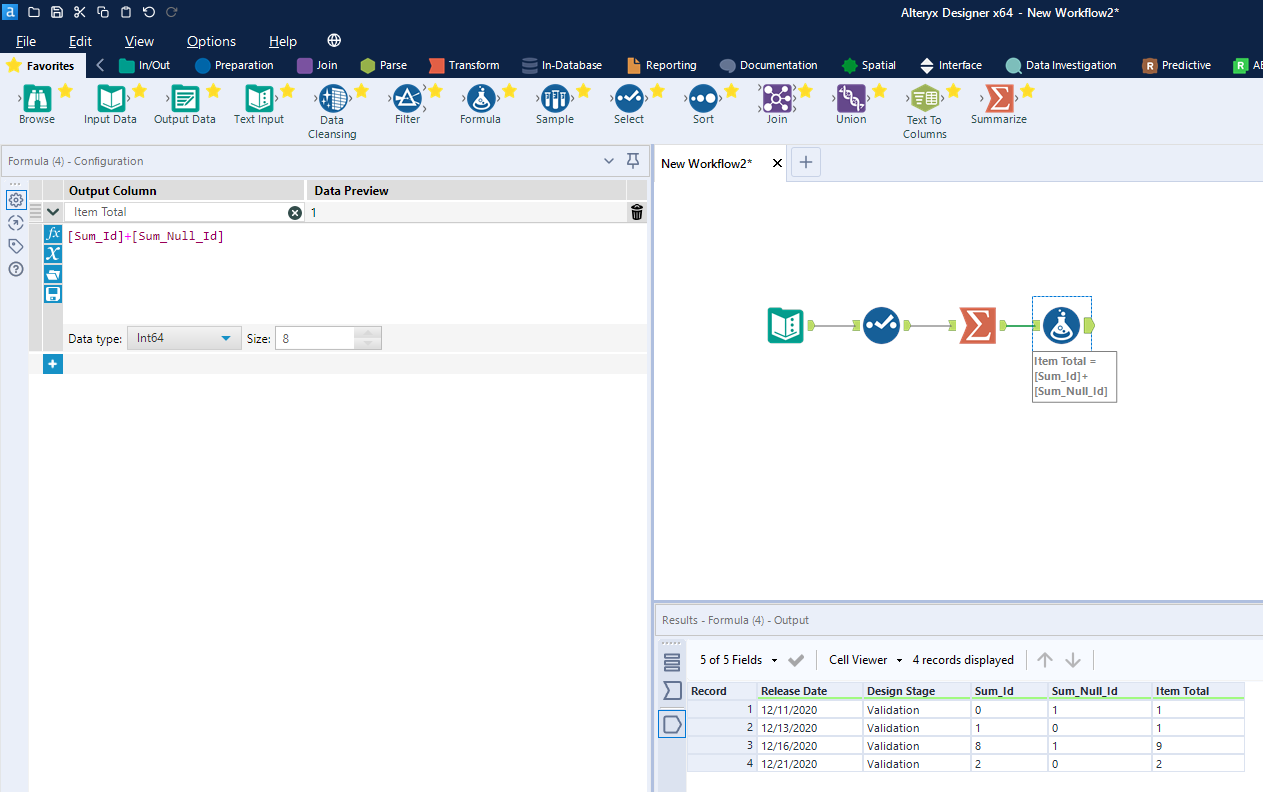Click the Filter tool icon
The width and height of the screenshot is (1263, 792).
point(407,100)
